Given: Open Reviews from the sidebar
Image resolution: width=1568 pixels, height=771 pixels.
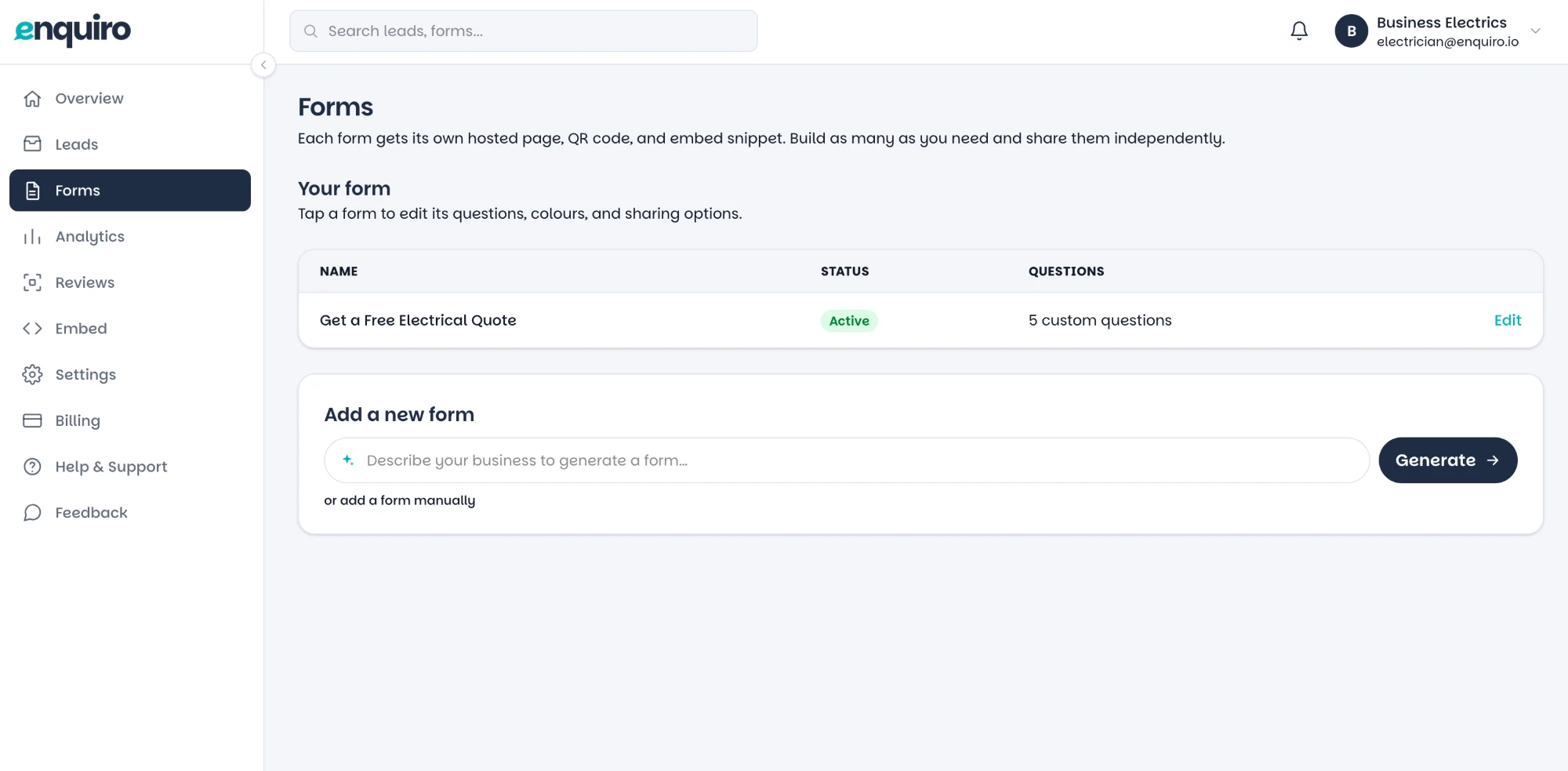Looking at the screenshot, I should tap(130, 282).
